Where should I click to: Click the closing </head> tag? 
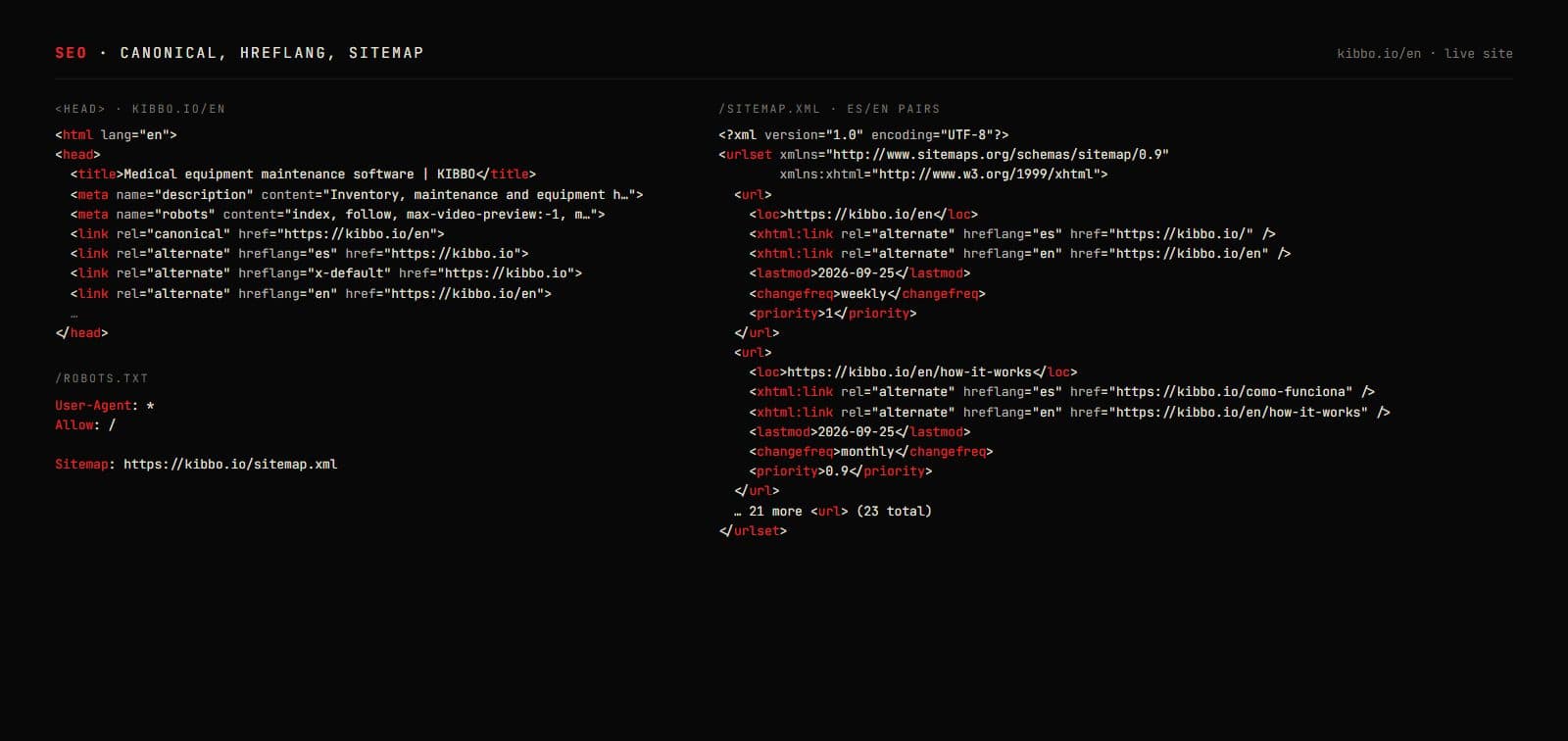click(81, 333)
